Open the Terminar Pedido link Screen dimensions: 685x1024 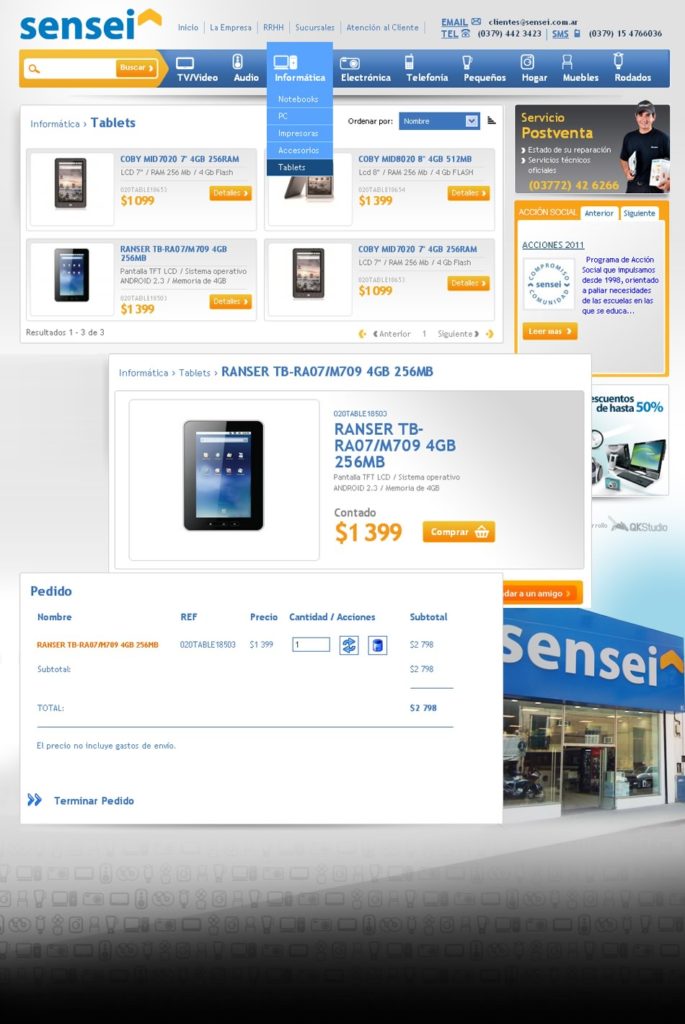pos(93,801)
